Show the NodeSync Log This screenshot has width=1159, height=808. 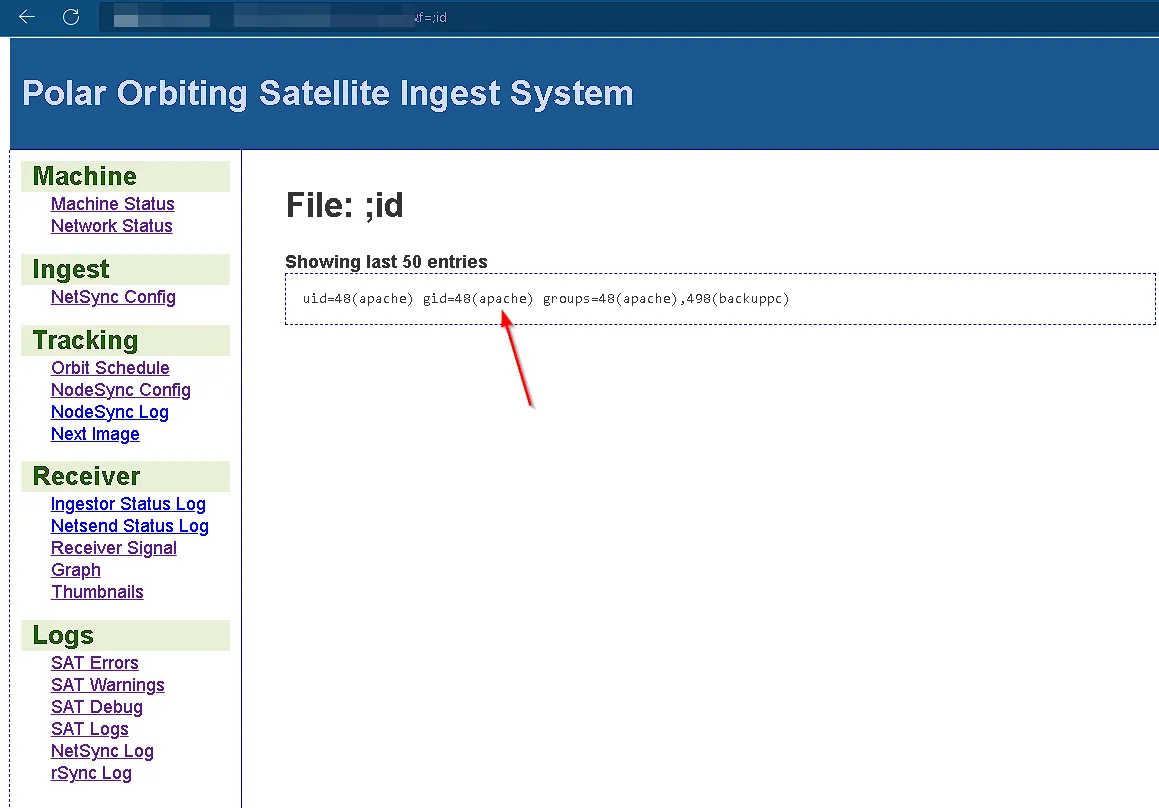coord(109,412)
